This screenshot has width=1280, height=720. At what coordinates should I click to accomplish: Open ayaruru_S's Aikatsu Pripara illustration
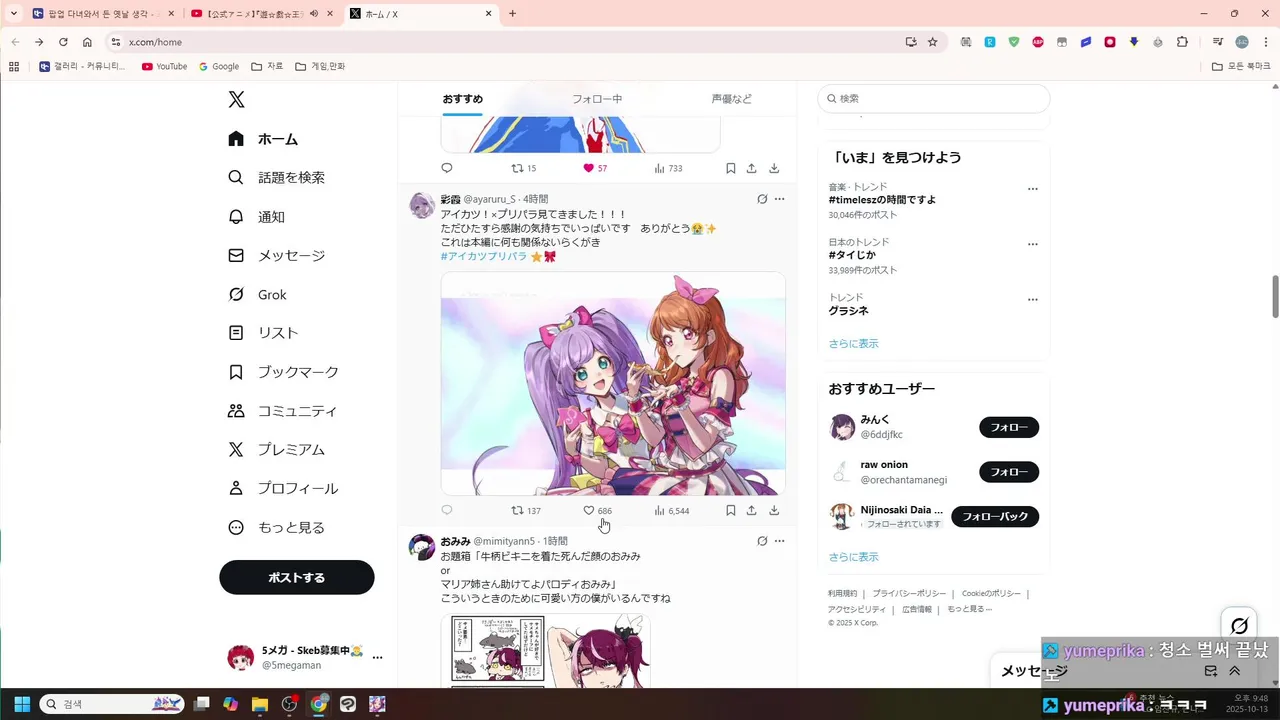tap(613, 384)
